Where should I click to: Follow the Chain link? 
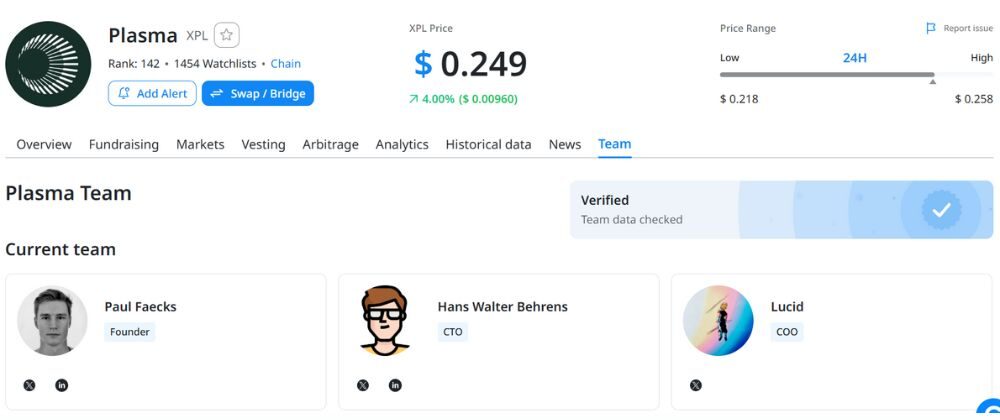point(285,64)
